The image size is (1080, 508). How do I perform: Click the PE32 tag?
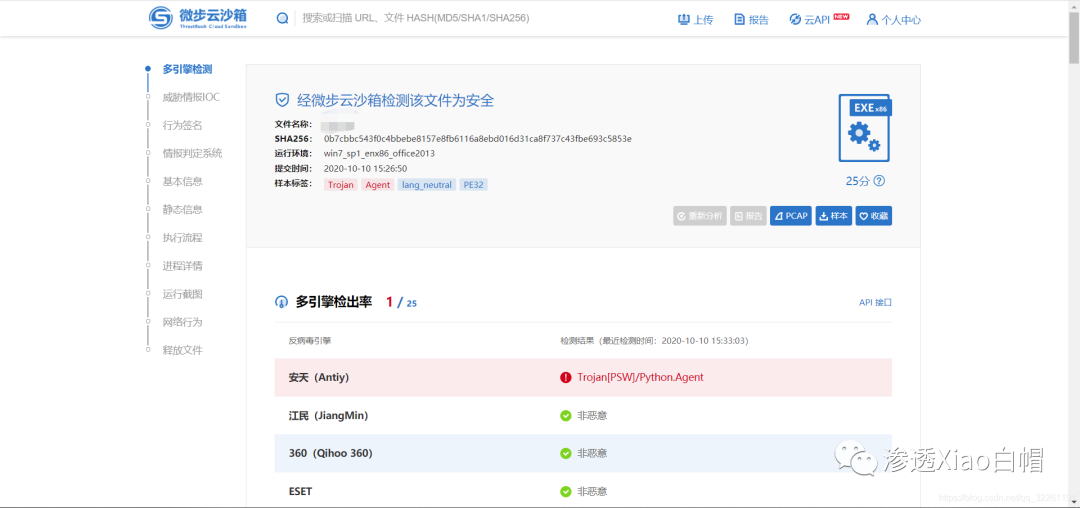click(x=474, y=184)
